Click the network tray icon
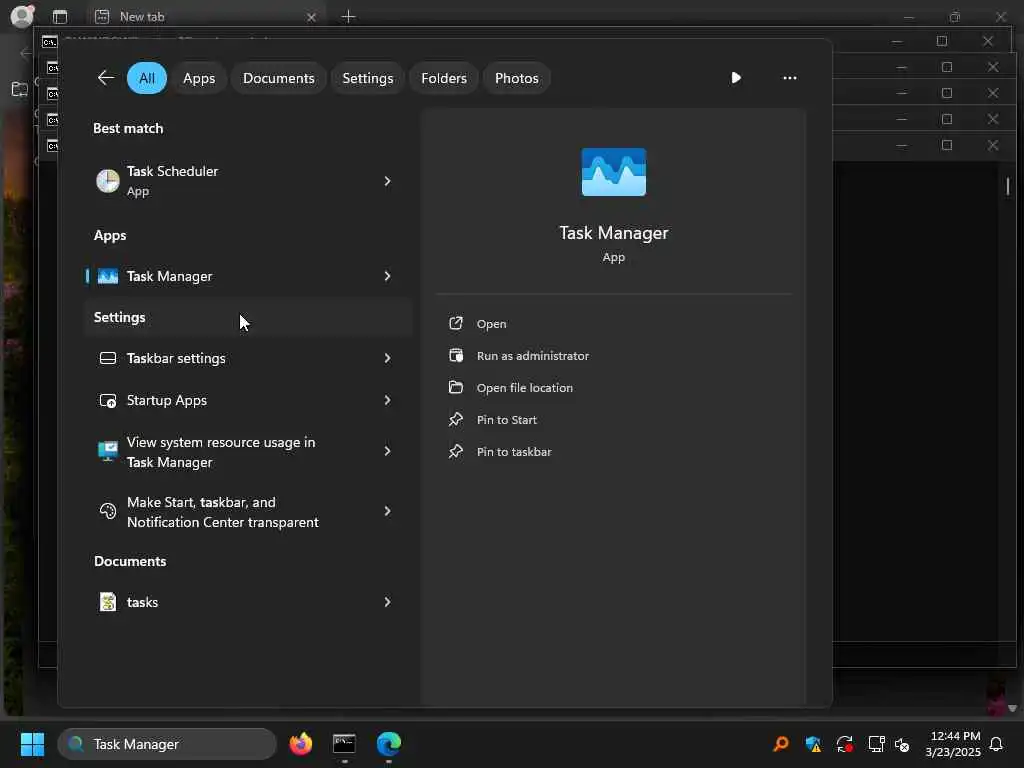The image size is (1024, 768). click(x=876, y=744)
